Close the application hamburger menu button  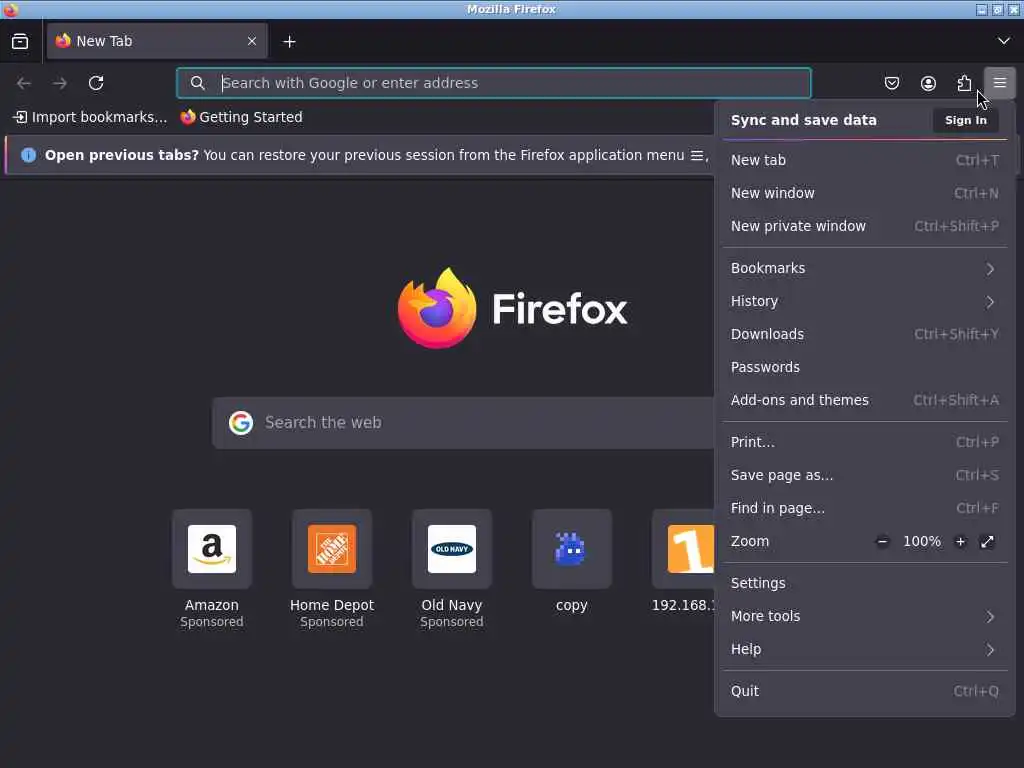(1000, 83)
